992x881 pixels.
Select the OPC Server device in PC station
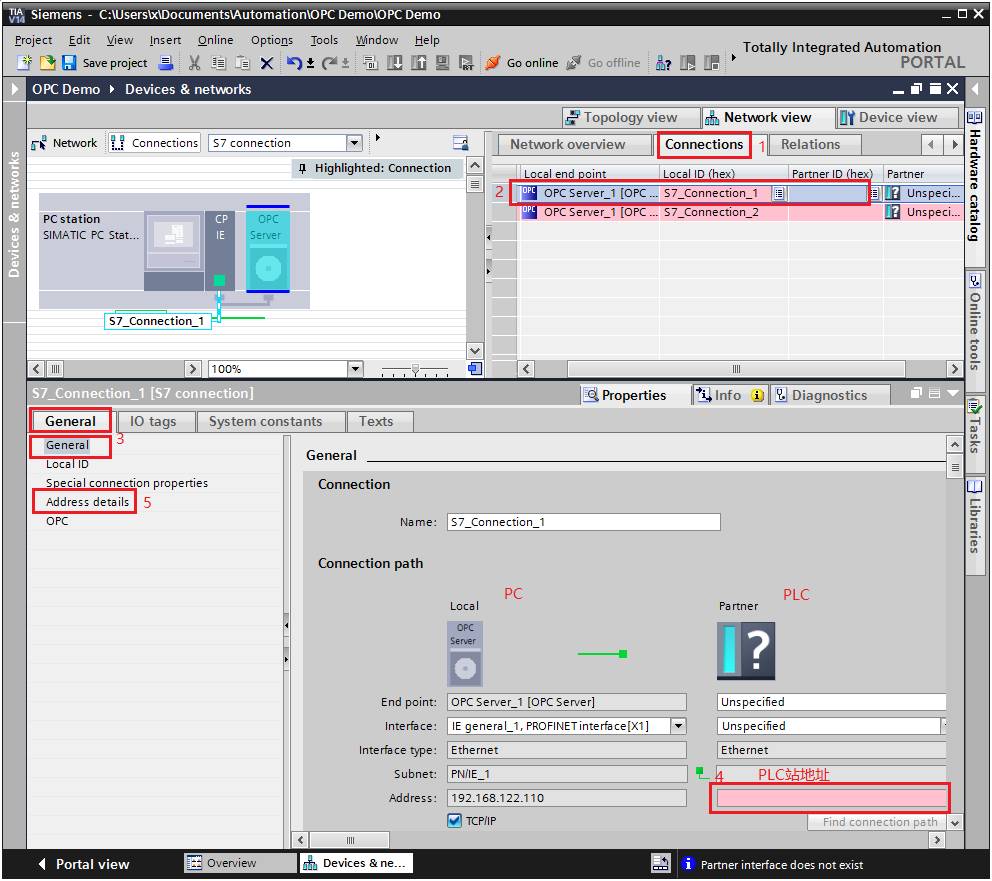point(268,249)
